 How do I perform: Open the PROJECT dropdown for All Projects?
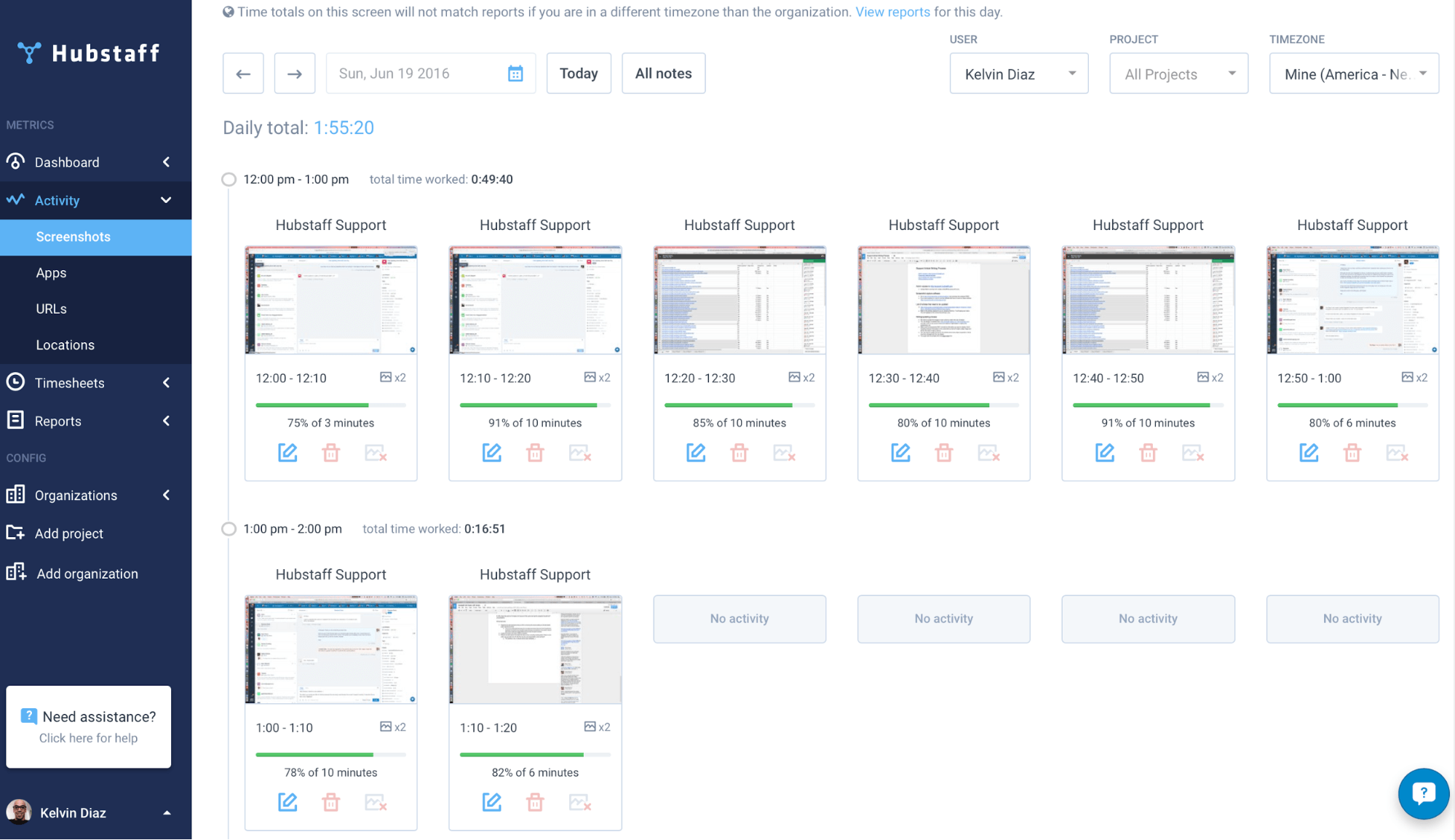pyautogui.click(x=1178, y=73)
